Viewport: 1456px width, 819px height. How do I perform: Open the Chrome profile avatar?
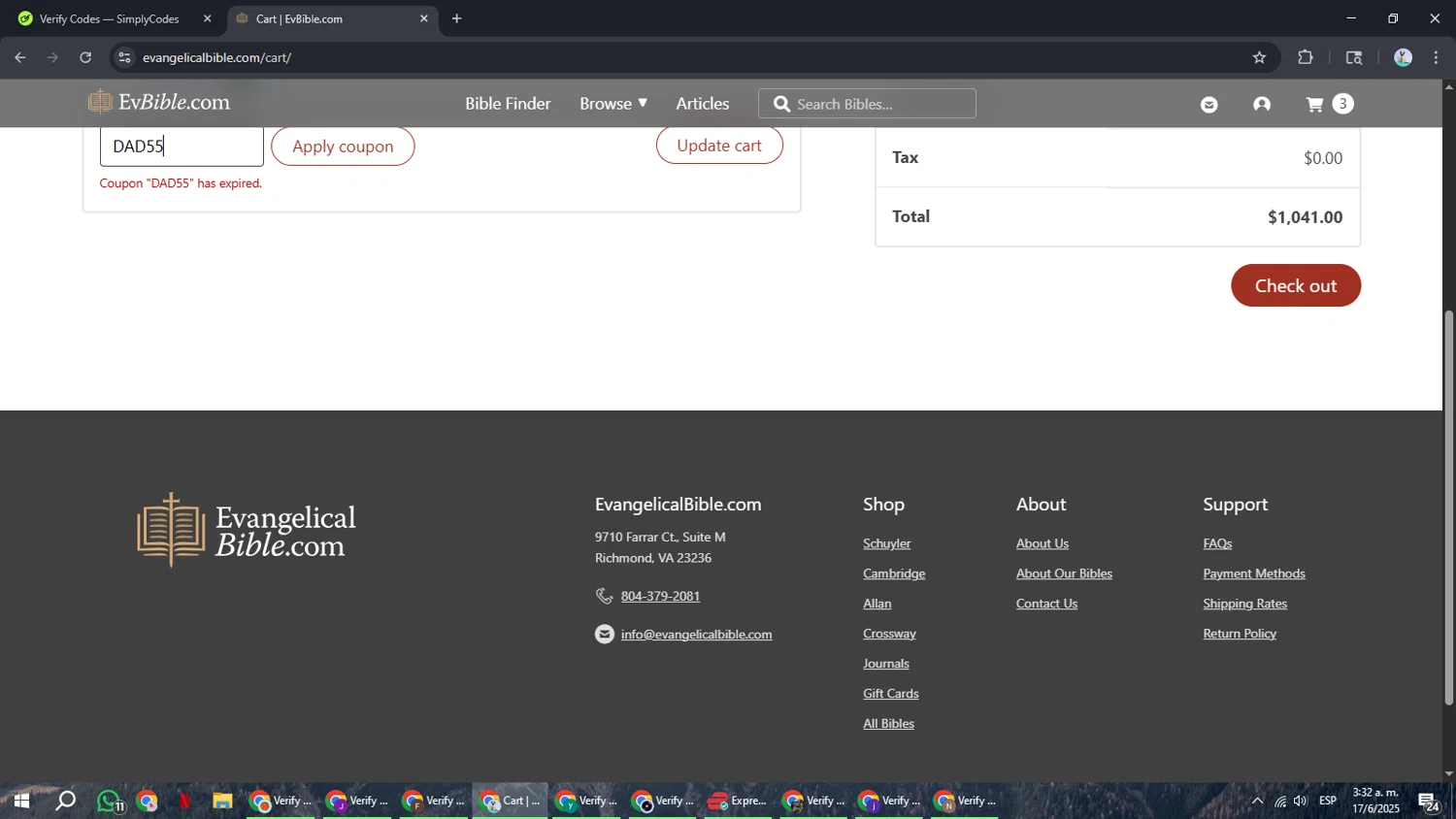click(x=1403, y=57)
